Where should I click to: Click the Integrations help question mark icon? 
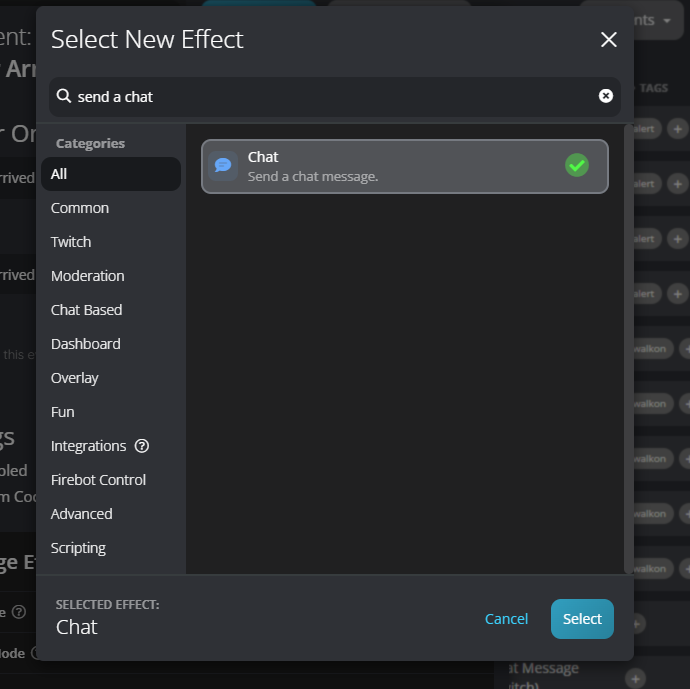[142, 446]
